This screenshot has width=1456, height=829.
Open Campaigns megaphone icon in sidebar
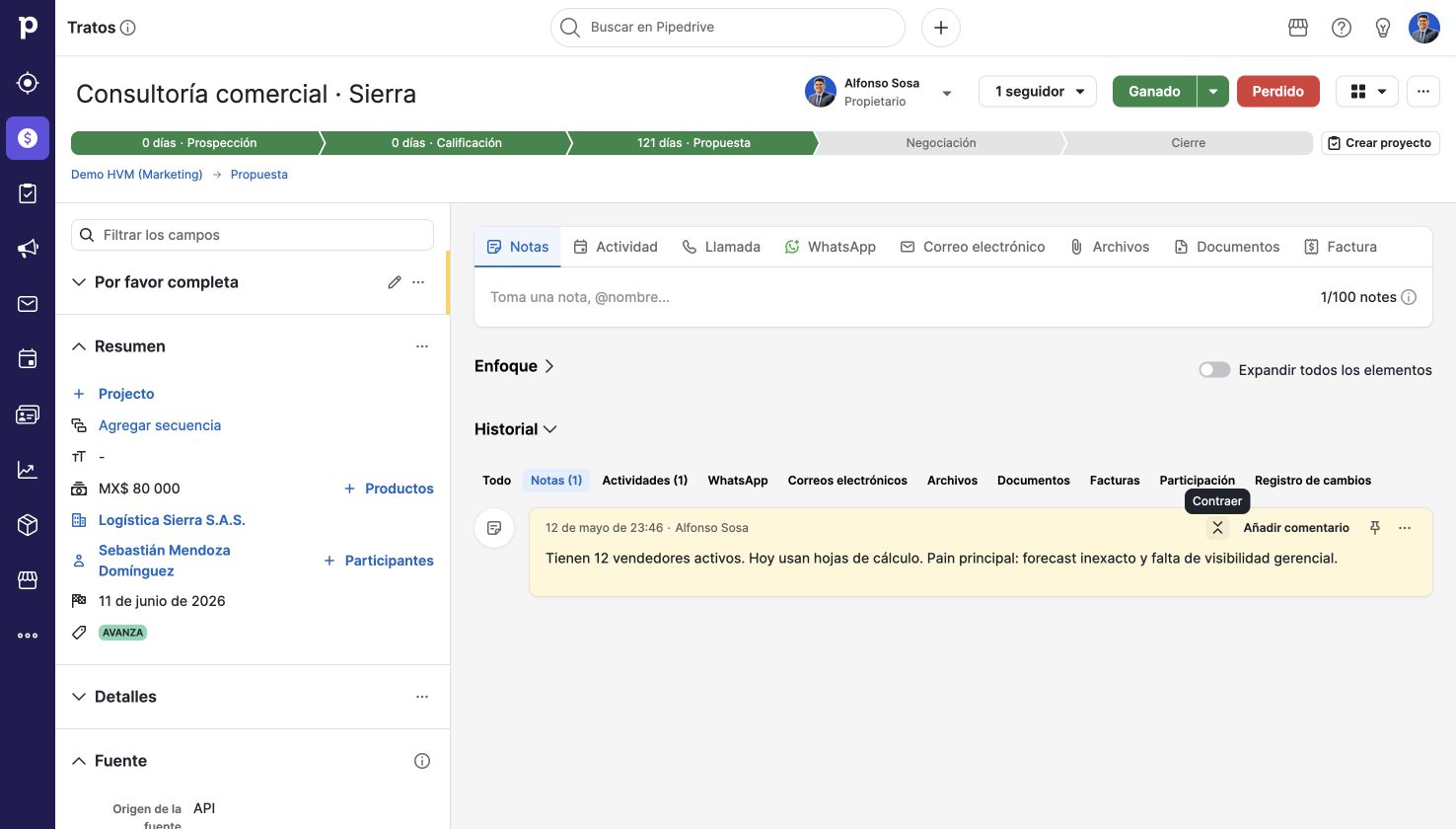(28, 249)
